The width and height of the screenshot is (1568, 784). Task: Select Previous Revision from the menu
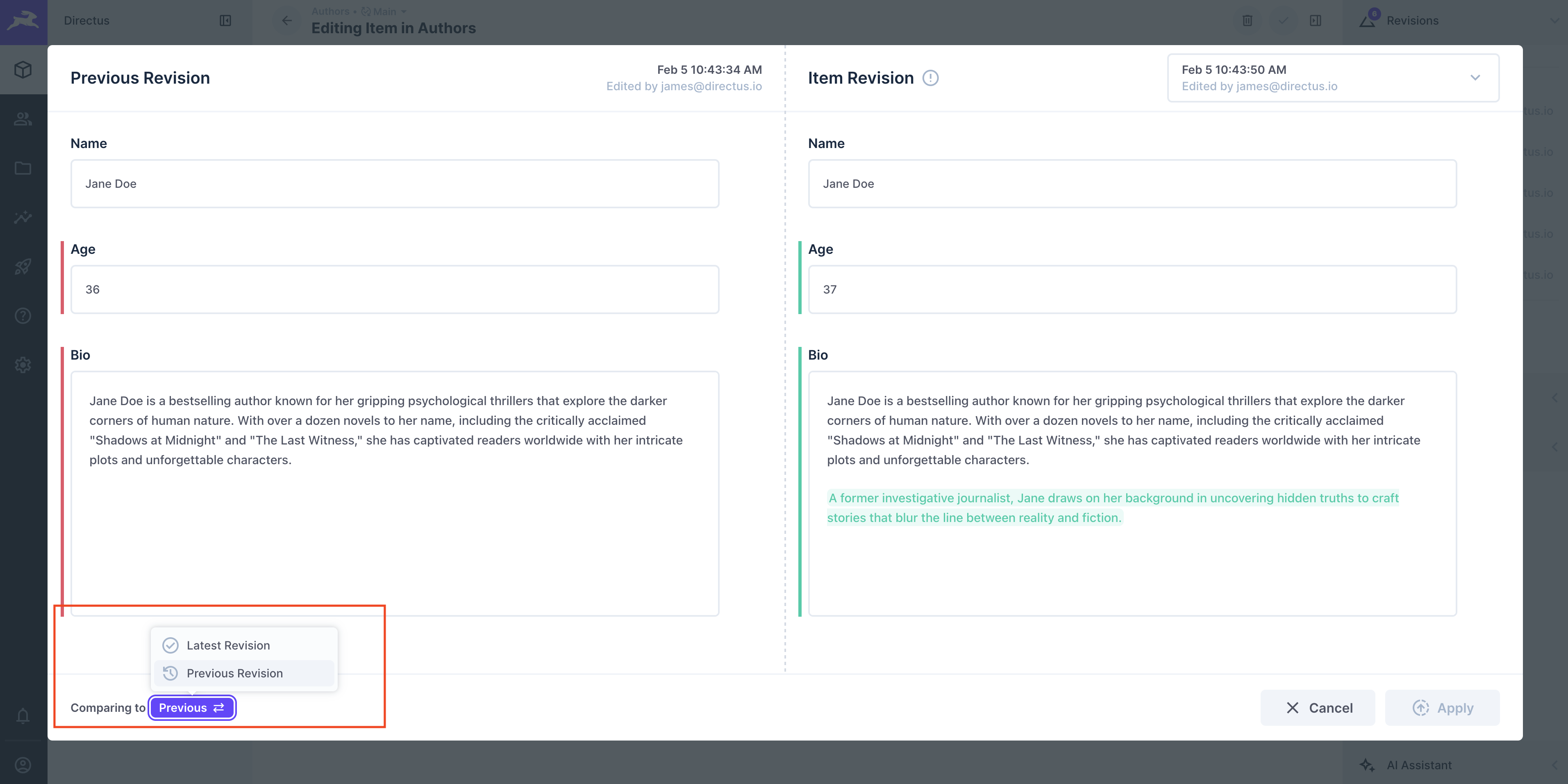coord(235,673)
